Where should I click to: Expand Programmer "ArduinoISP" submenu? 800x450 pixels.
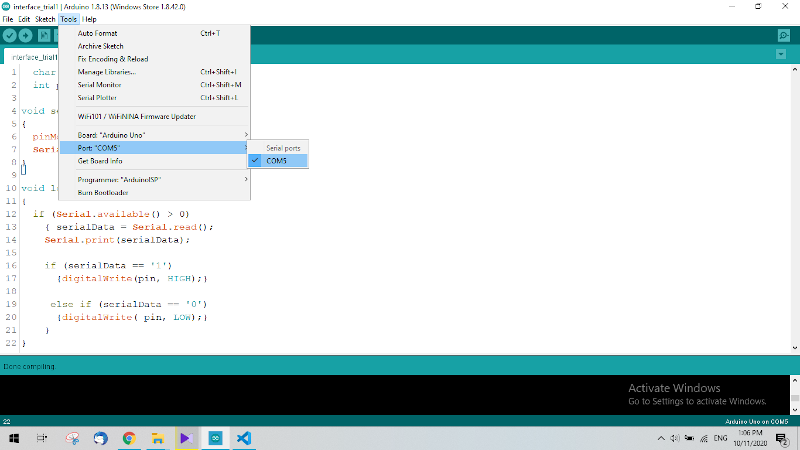[155, 180]
